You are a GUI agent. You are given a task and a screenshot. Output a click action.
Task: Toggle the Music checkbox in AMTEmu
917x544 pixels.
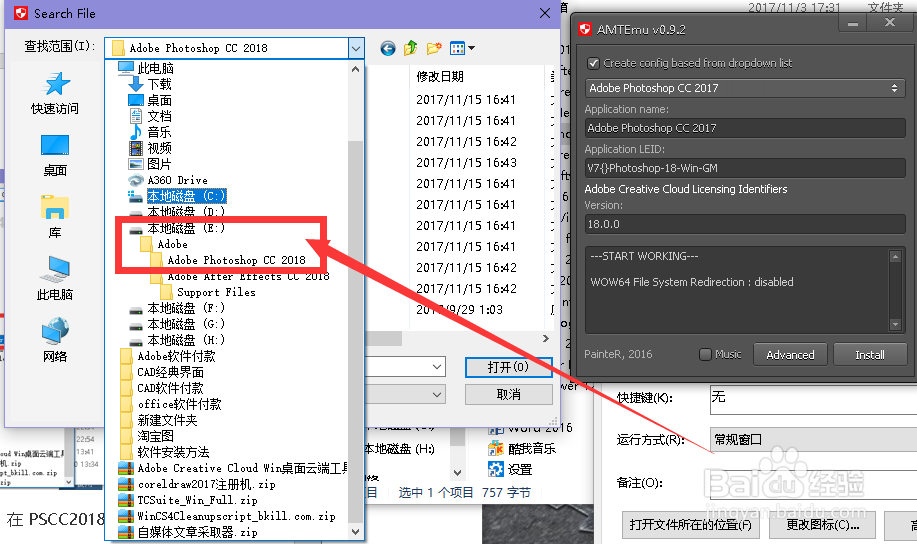click(705, 354)
